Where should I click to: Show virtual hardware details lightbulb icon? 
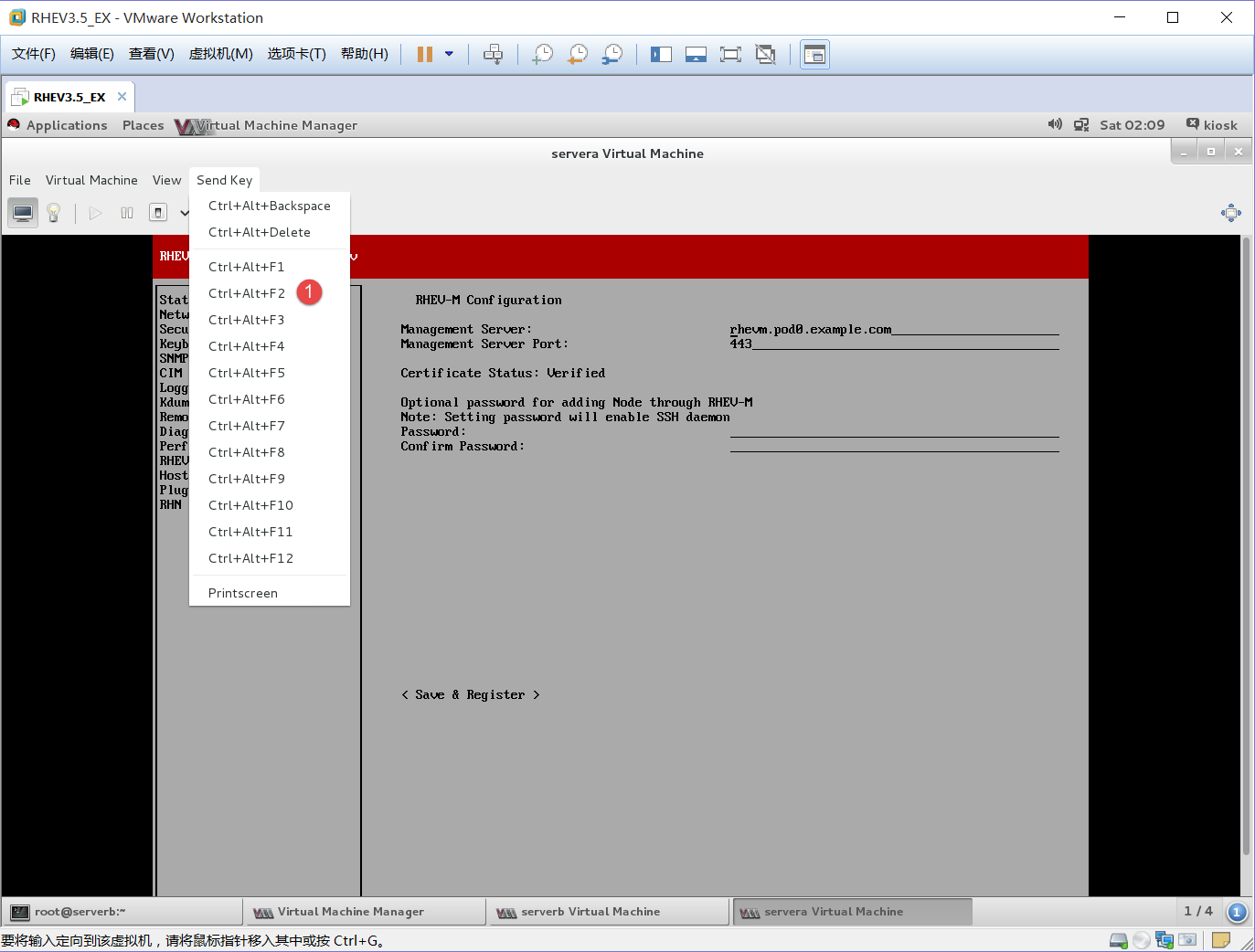point(54,213)
